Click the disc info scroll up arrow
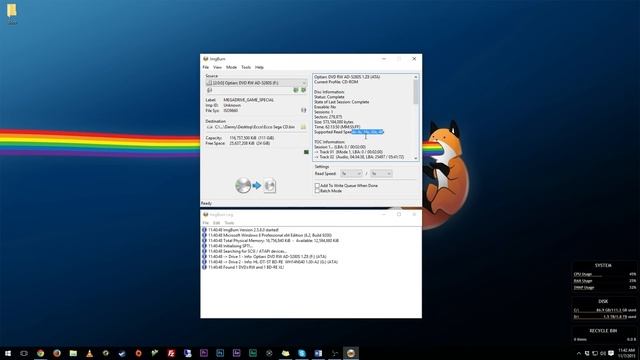 416,77
